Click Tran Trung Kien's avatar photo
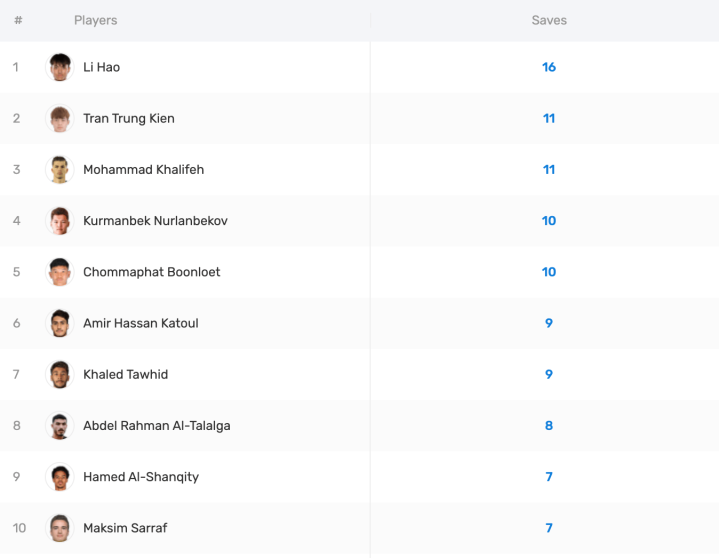 coord(60,118)
